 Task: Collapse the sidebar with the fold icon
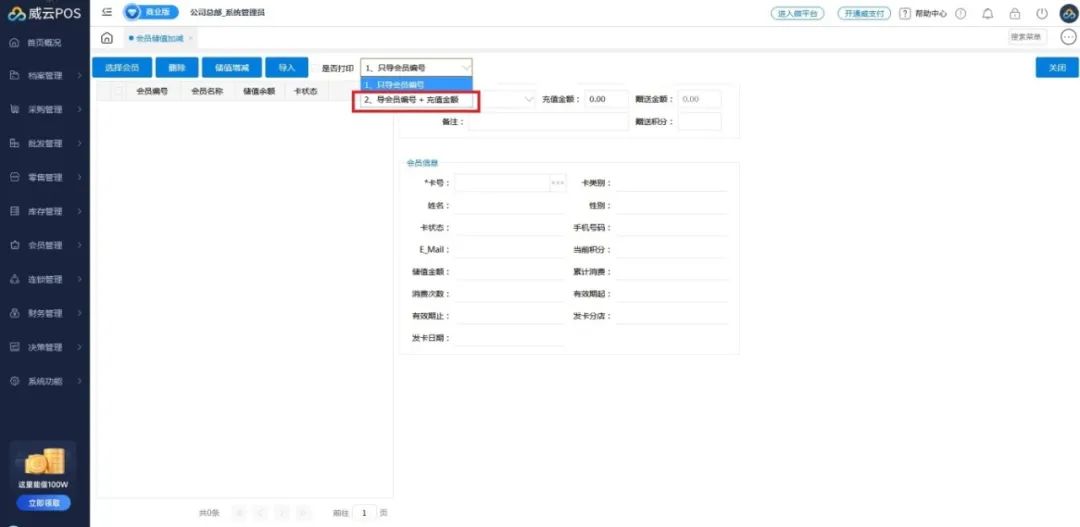tap(107, 13)
